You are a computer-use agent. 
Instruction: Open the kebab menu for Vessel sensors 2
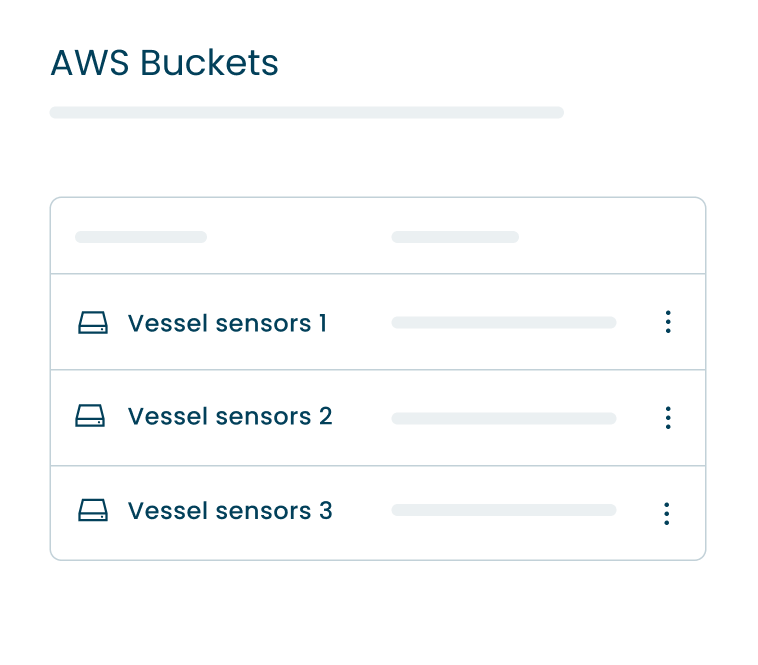click(668, 418)
